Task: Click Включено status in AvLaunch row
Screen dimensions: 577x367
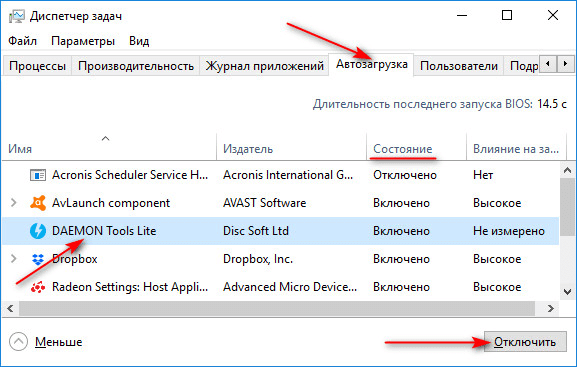Action: pyautogui.click(x=401, y=203)
